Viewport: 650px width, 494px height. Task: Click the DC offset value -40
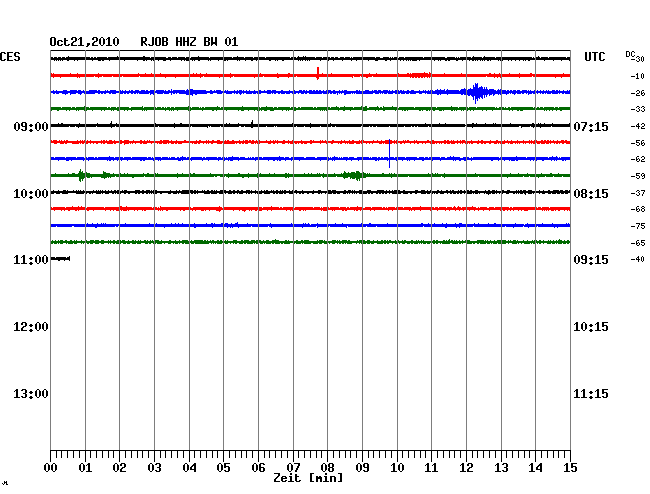(638, 259)
